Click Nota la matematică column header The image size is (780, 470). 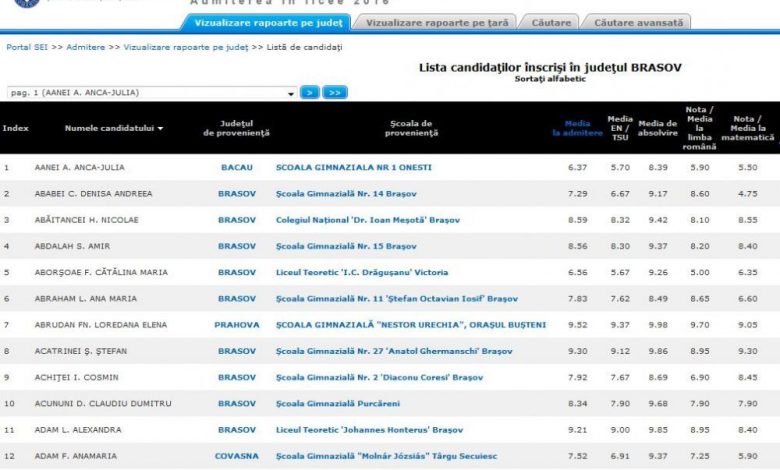coord(748,128)
